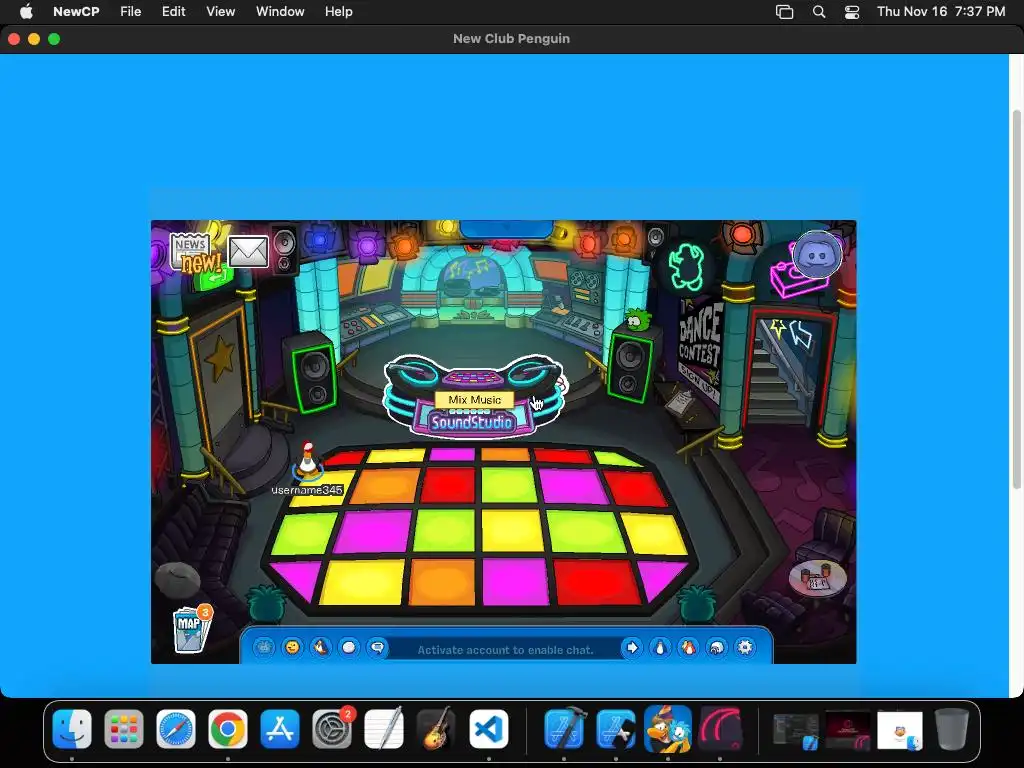The height and width of the screenshot is (768, 1024).
Task: Open the Map icon
Action: pyautogui.click(x=192, y=628)
